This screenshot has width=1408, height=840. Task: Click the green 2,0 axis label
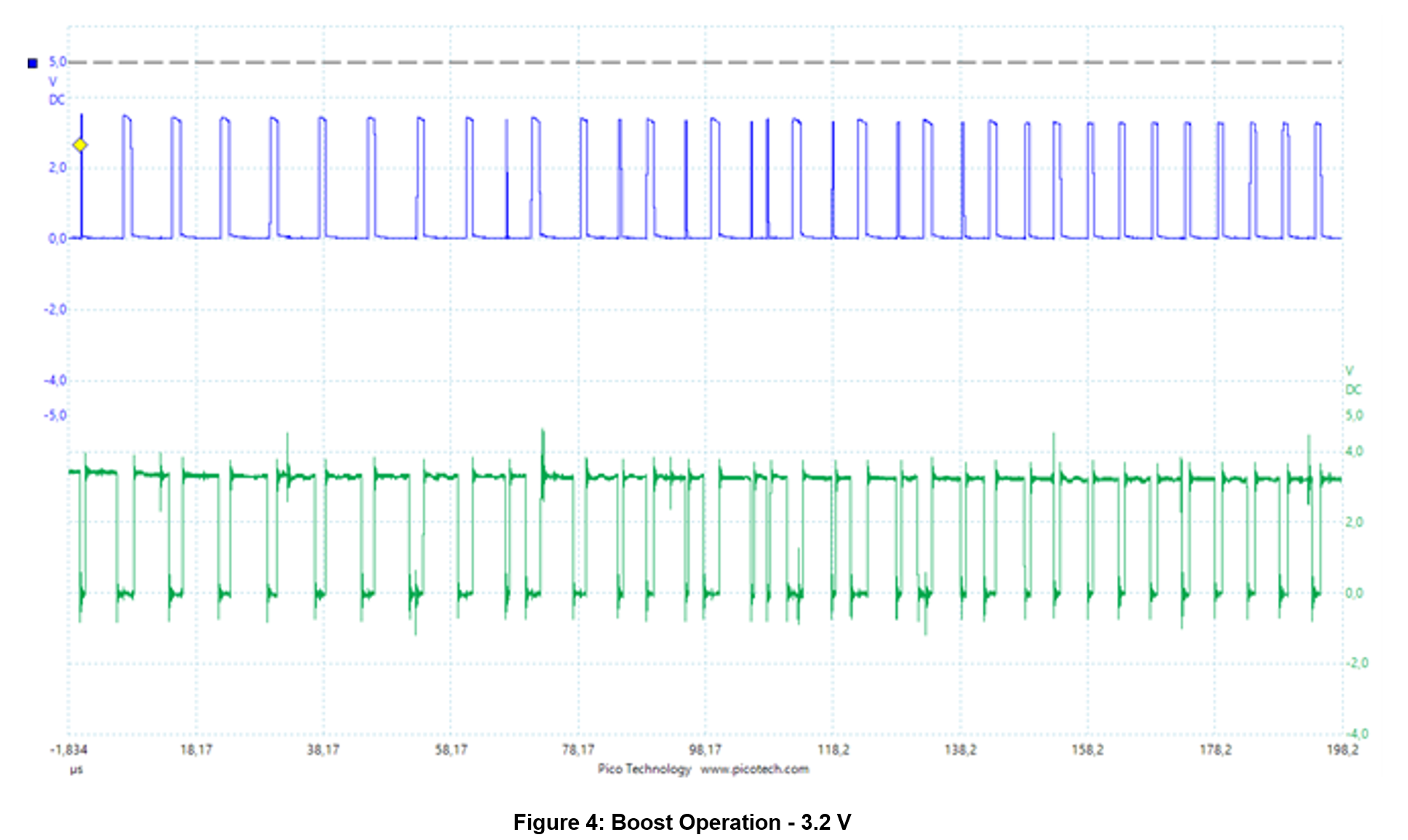tap(1353, 522)
